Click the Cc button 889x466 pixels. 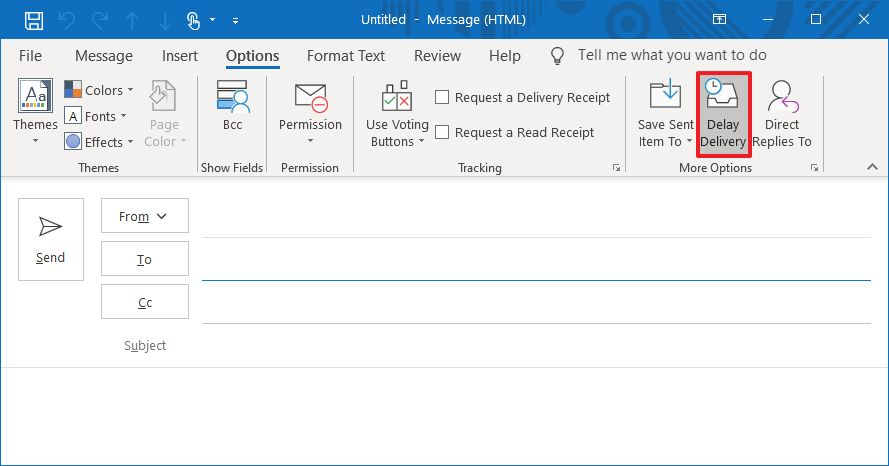coord(144,302)
